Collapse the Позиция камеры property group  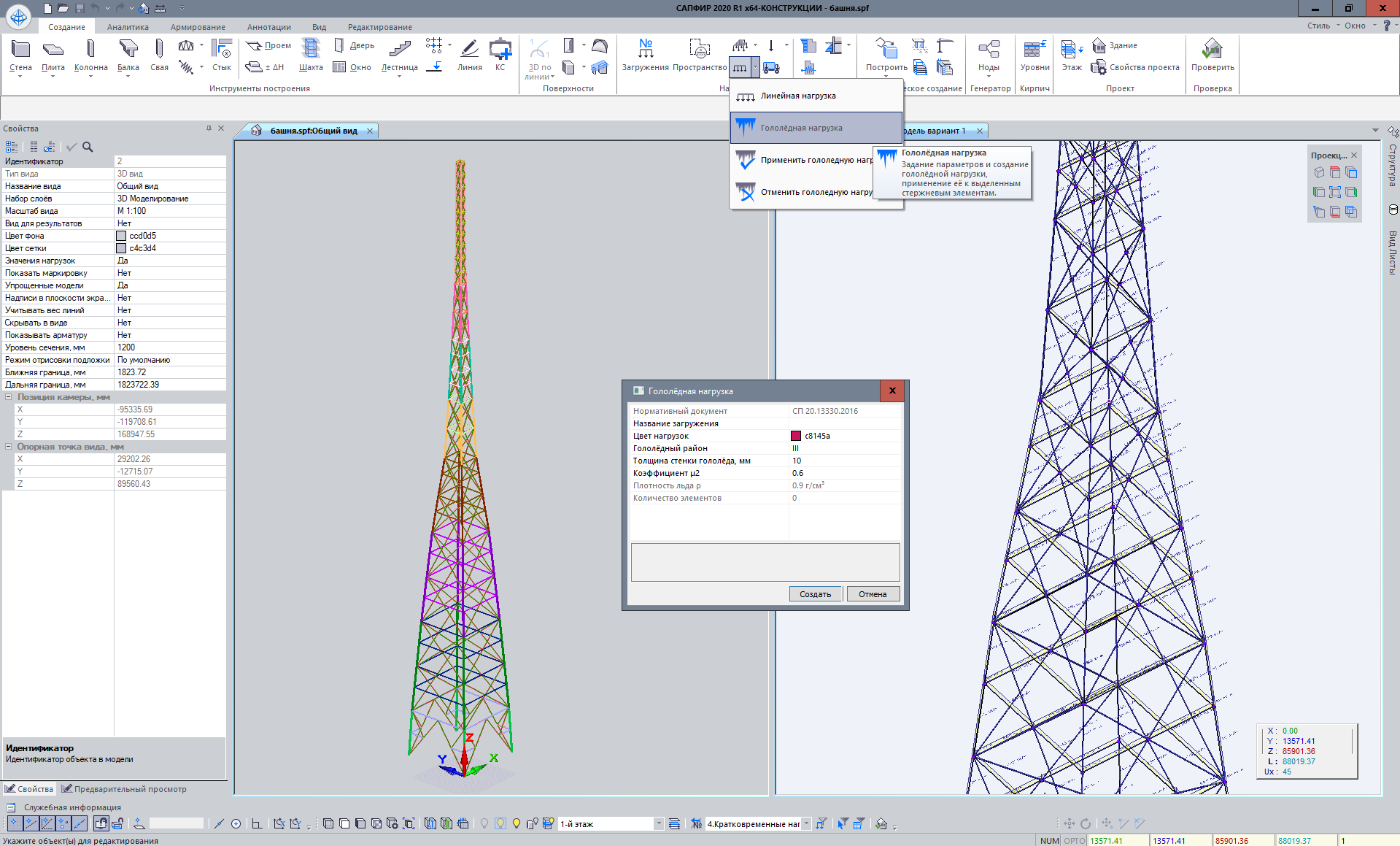coord(9,397)
